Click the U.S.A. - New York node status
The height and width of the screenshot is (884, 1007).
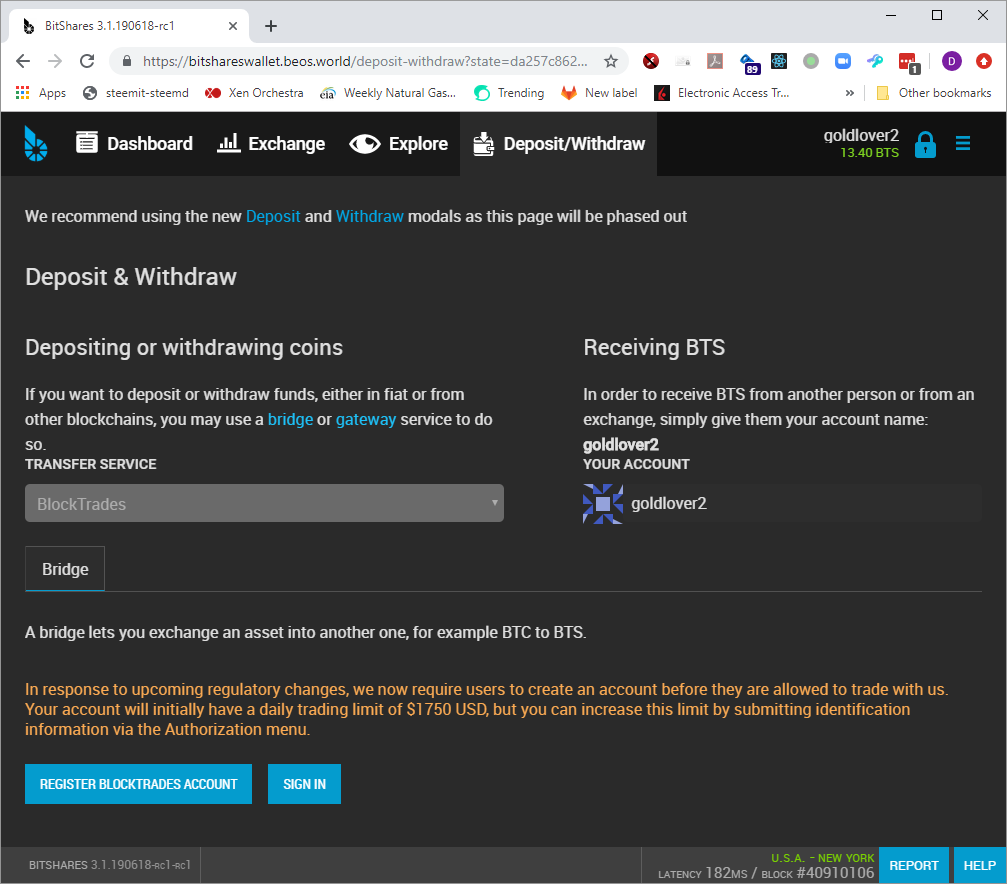tap(822, 858)
